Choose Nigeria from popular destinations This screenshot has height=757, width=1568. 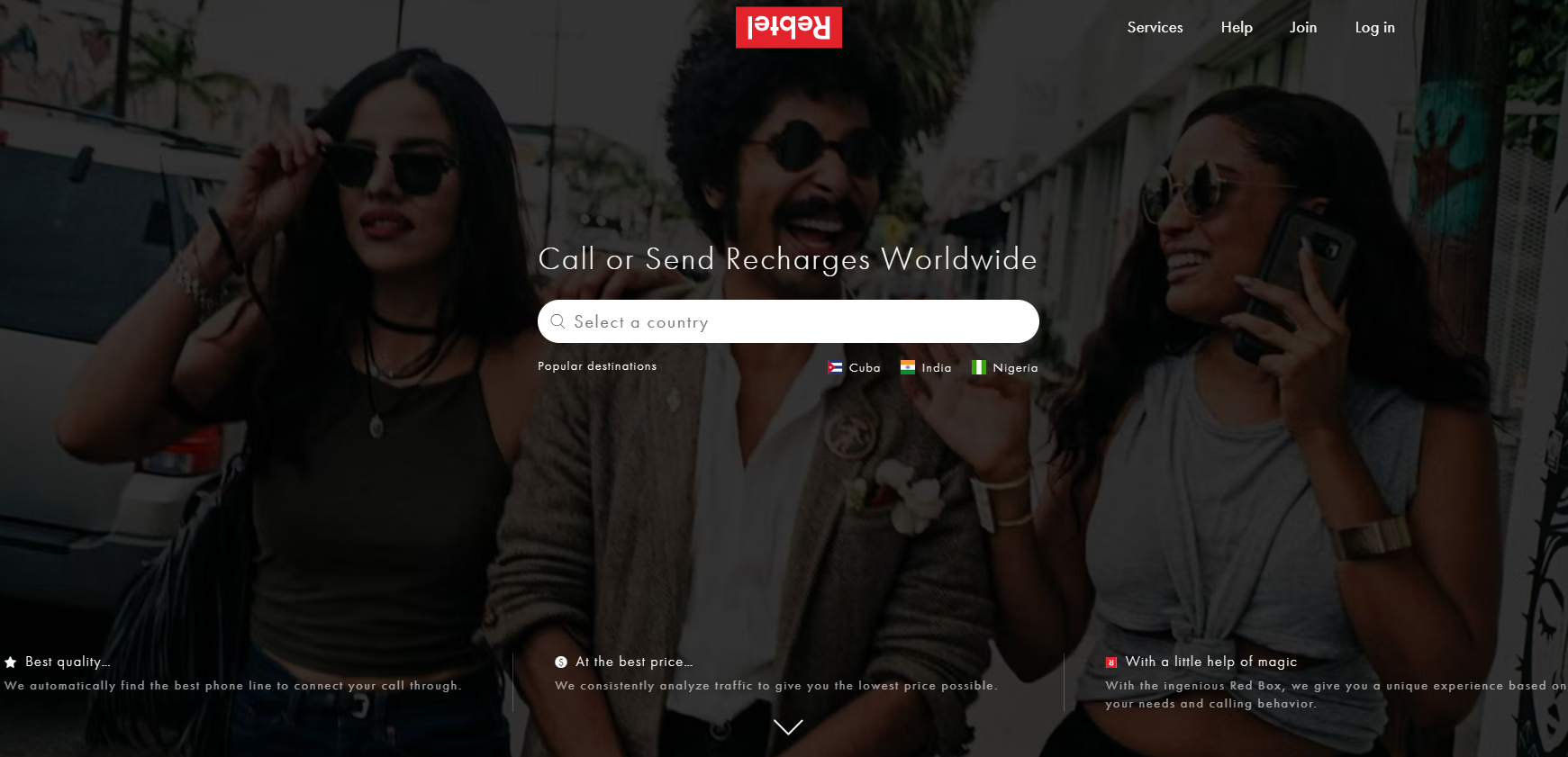[1005, 367]
